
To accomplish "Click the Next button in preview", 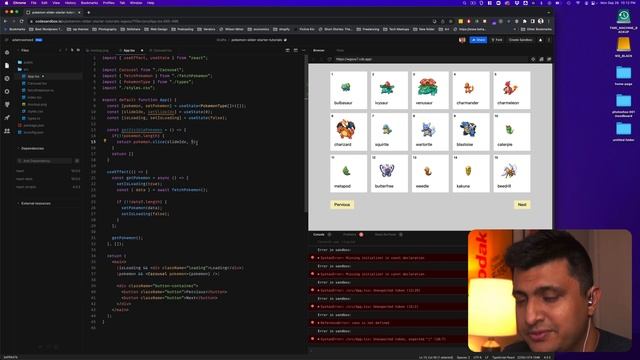I will [x=522, y=204].
